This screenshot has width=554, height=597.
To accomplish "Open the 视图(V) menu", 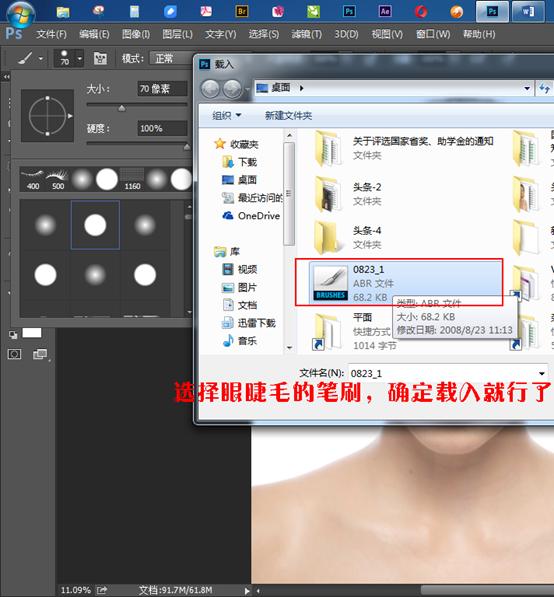I will (387, 34).
